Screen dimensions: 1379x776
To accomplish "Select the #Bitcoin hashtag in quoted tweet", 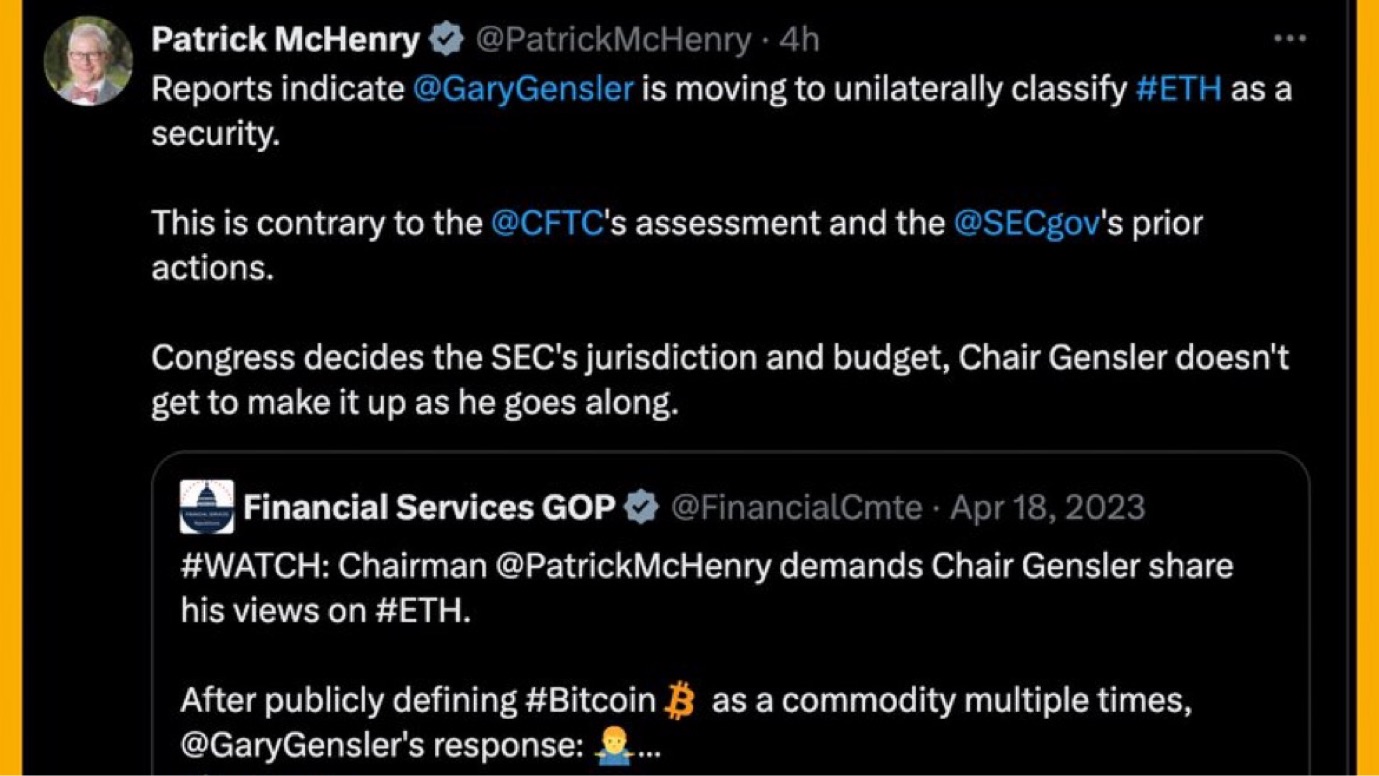I will point(590,702).
